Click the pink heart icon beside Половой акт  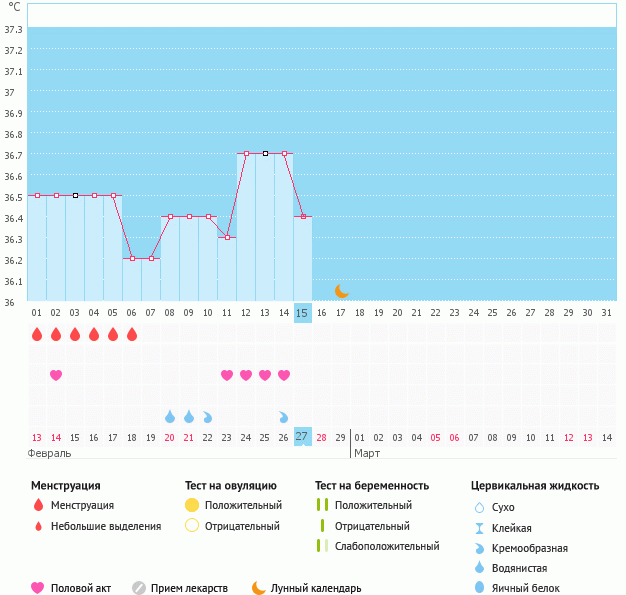pos(38,588)
